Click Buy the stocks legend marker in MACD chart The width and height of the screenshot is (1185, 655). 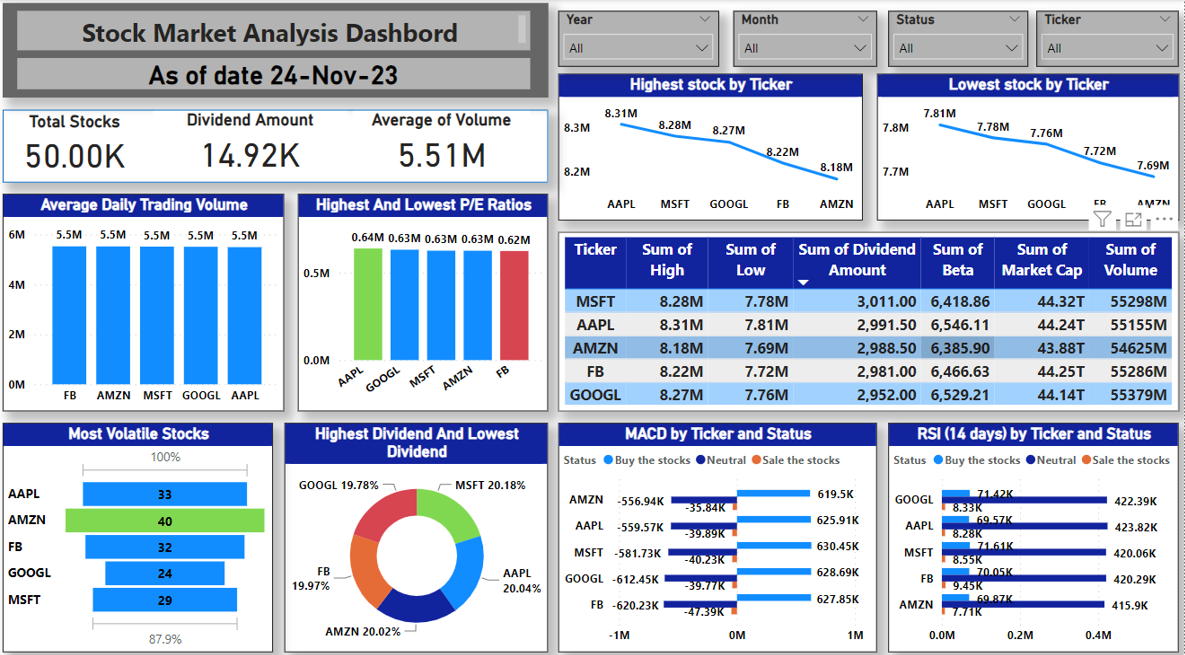click(608, 460)
